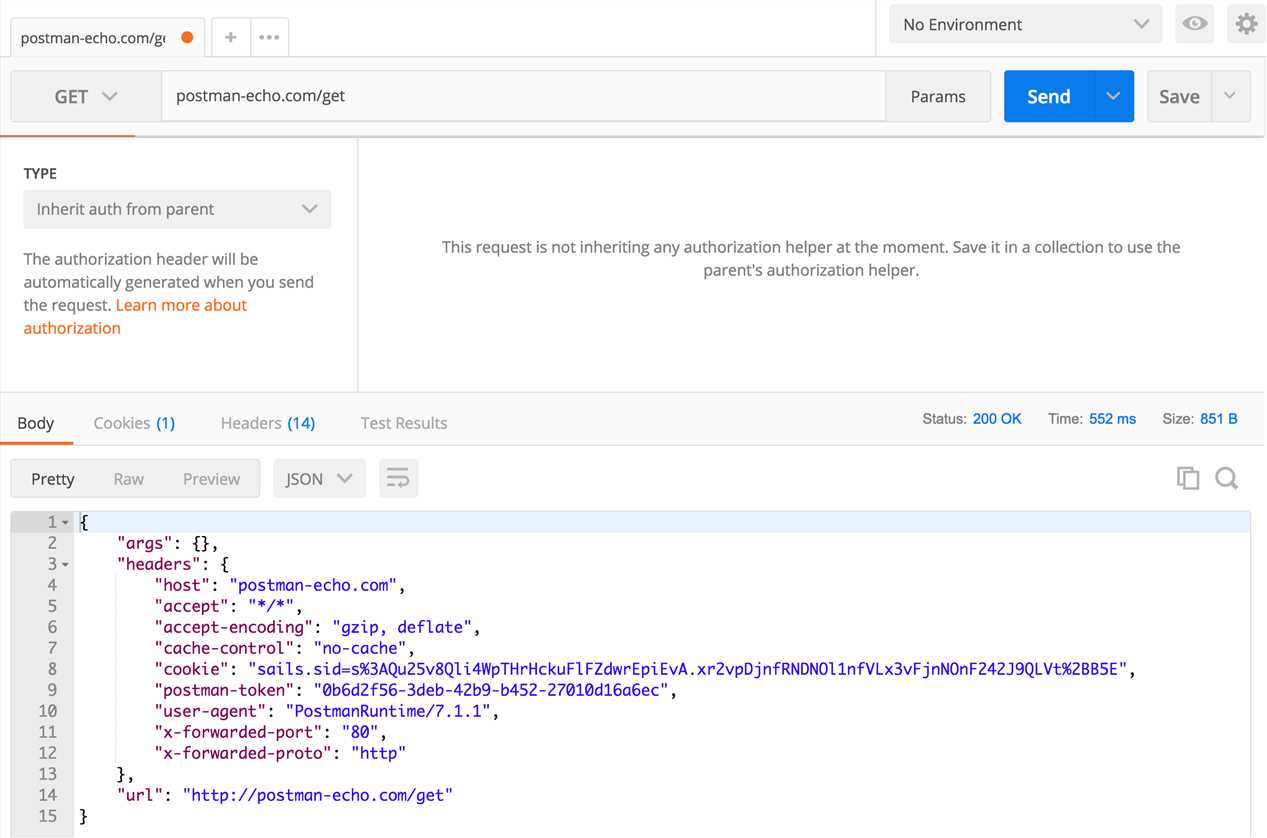Screen dimensions: 1267x838
Task: Click the 851 B size value
Action: pyautogui.click(x=1219, y=419)
